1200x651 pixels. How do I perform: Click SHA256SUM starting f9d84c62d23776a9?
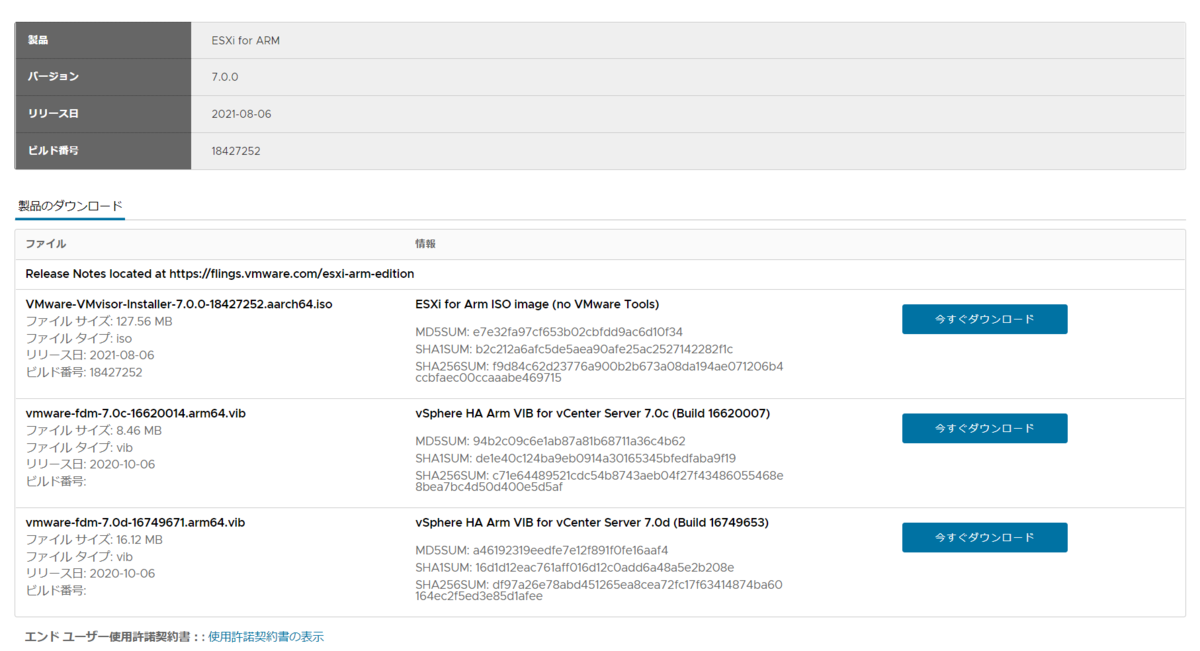[x=599, y=372]
